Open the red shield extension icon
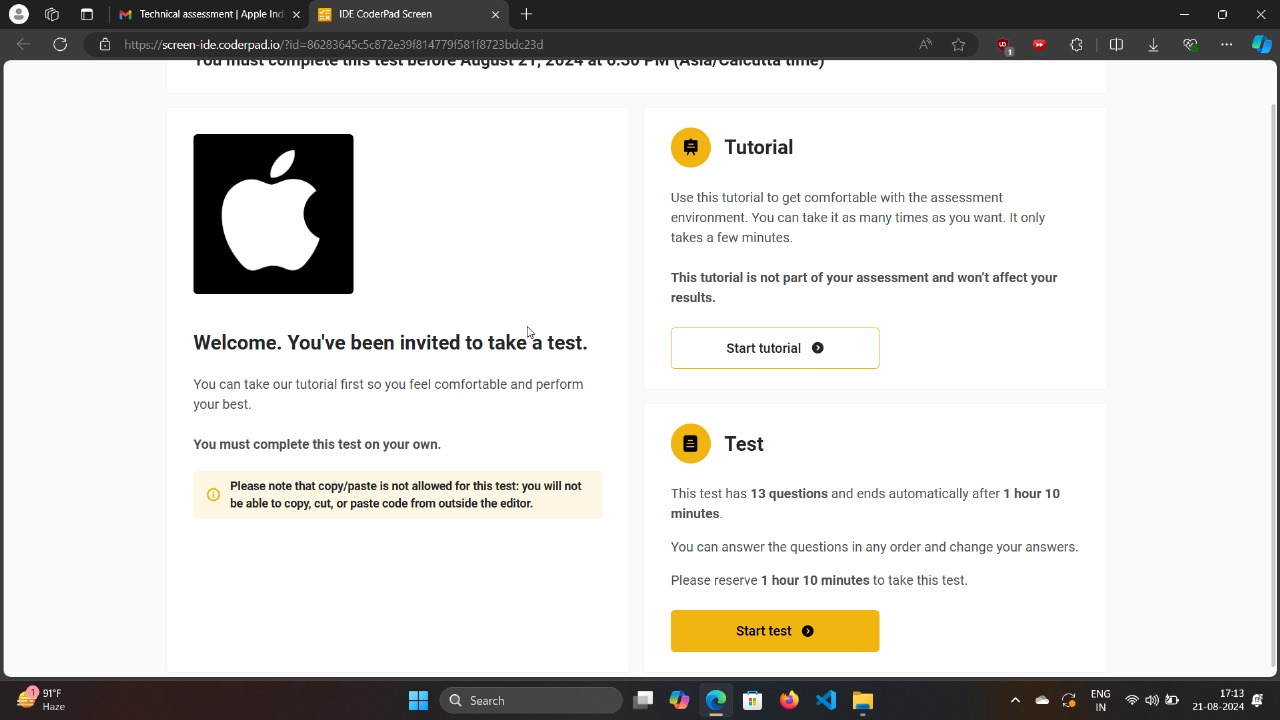Screen dimensions: 1280x720 (x=1003, y=45)
